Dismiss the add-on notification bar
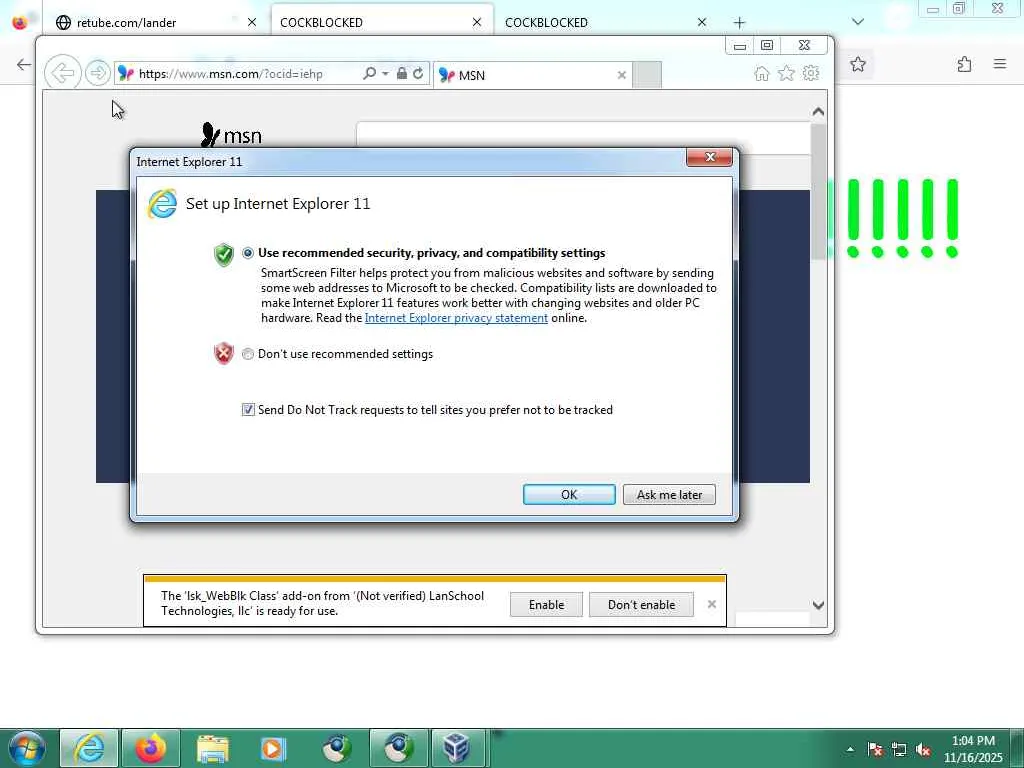The image size is (1024, 768). click(x=712, y=604)
